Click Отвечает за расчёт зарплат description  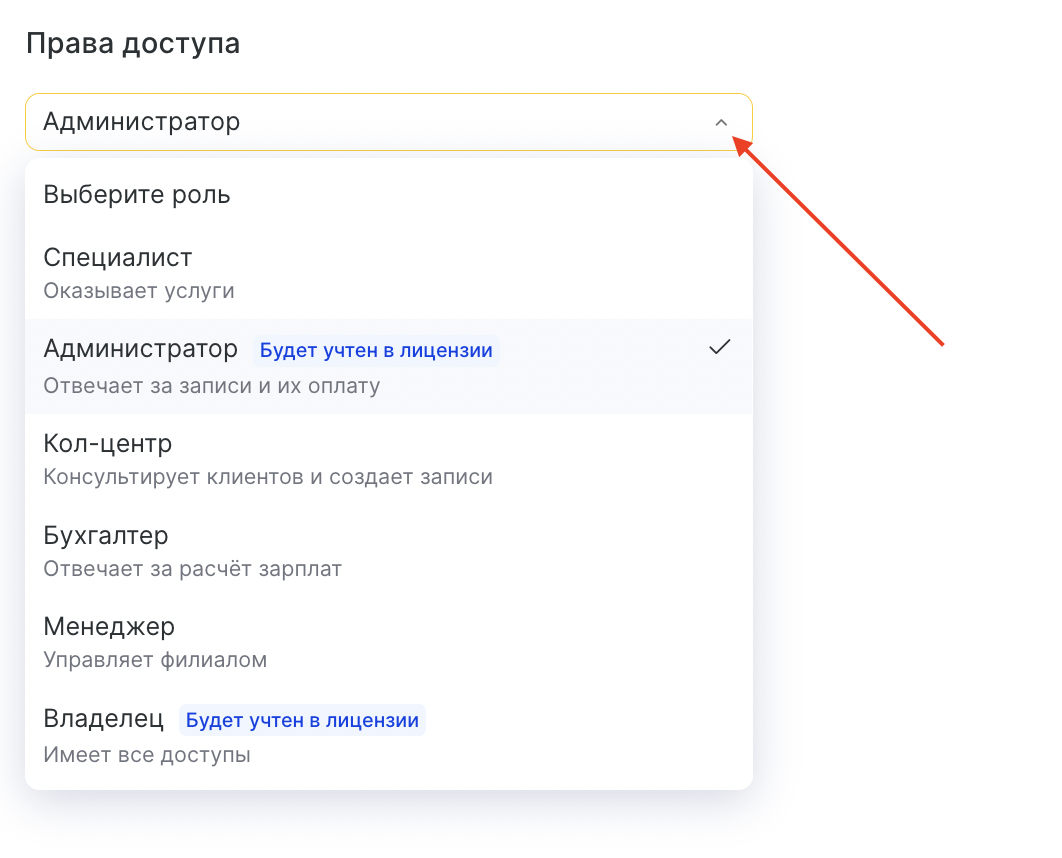click(x=193, y=569)
